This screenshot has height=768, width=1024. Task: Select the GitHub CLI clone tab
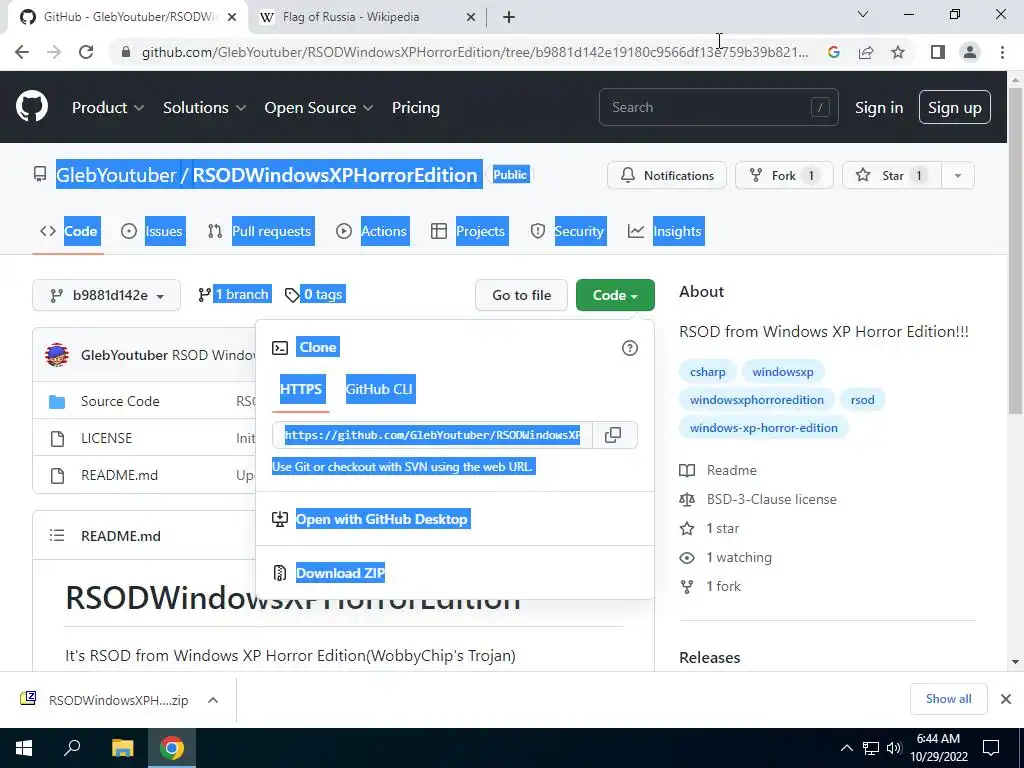pyautogui.click(x=379, y=389)
